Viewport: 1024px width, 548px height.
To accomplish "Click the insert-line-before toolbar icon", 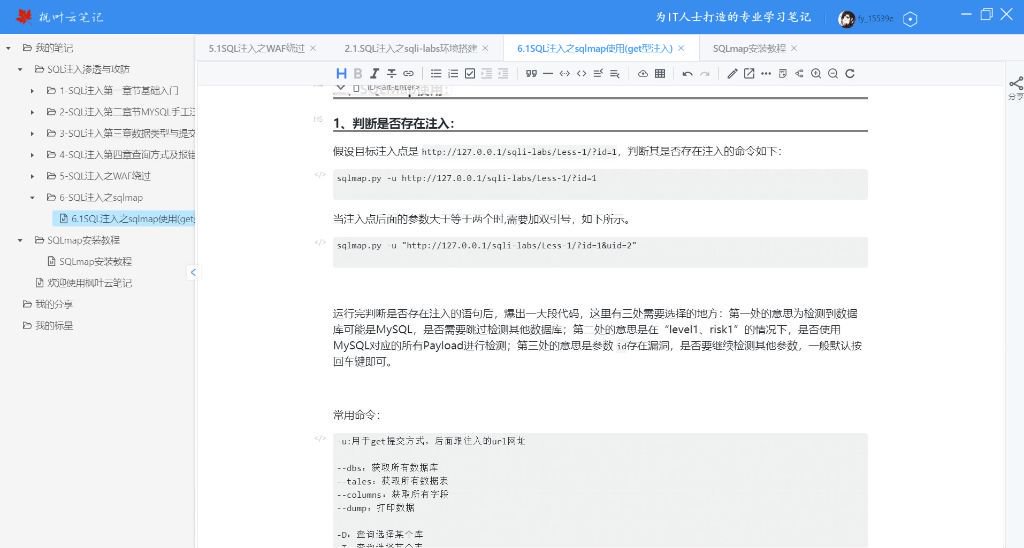I will (598, 74).
